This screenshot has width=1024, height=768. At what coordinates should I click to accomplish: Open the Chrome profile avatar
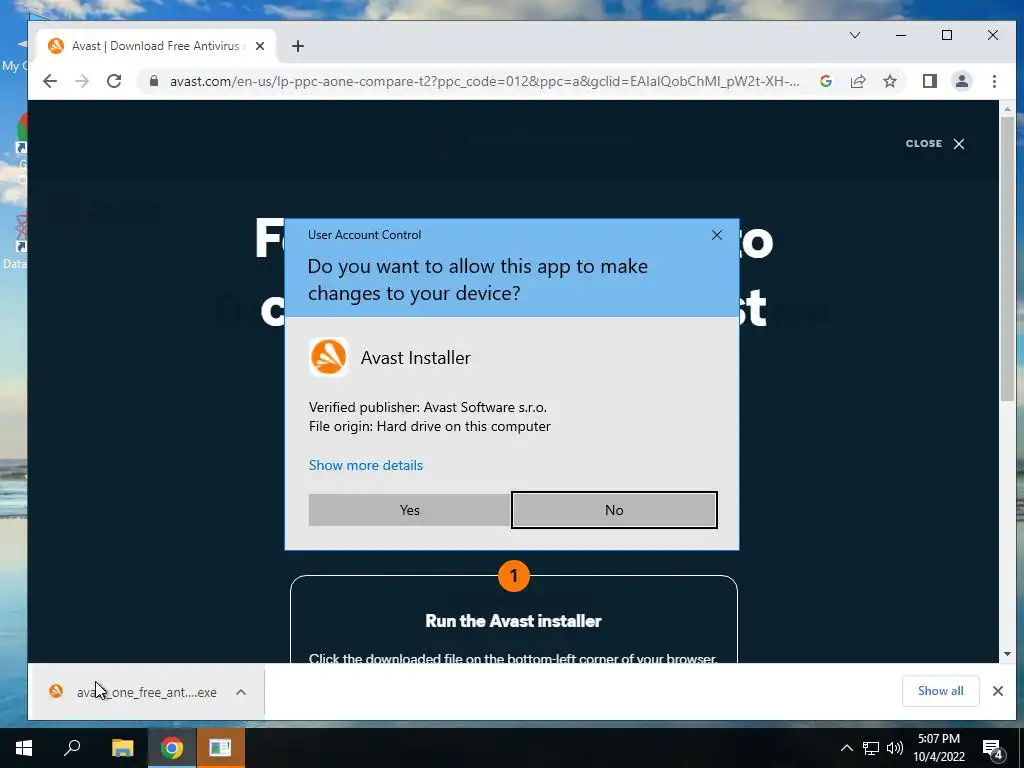click(961, 81)
